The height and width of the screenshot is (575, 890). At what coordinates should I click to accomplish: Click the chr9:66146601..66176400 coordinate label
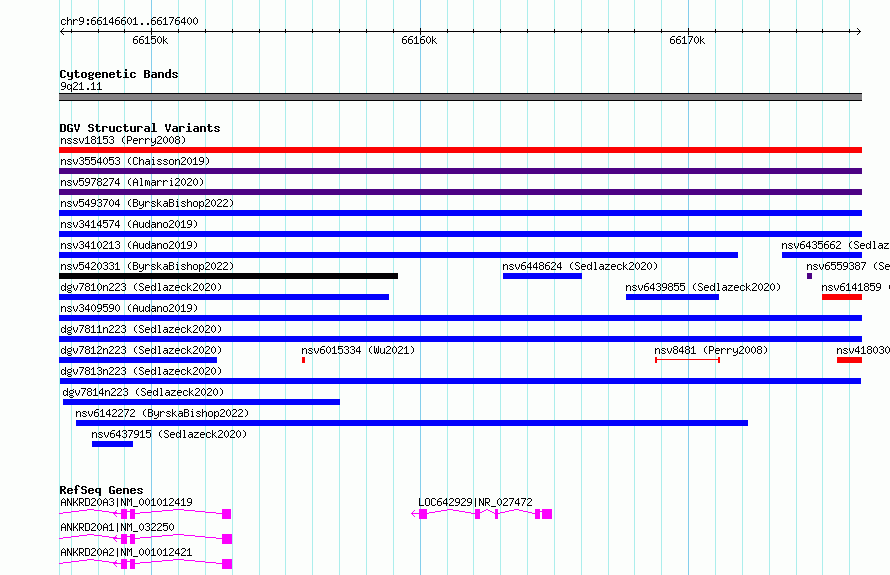129,21
